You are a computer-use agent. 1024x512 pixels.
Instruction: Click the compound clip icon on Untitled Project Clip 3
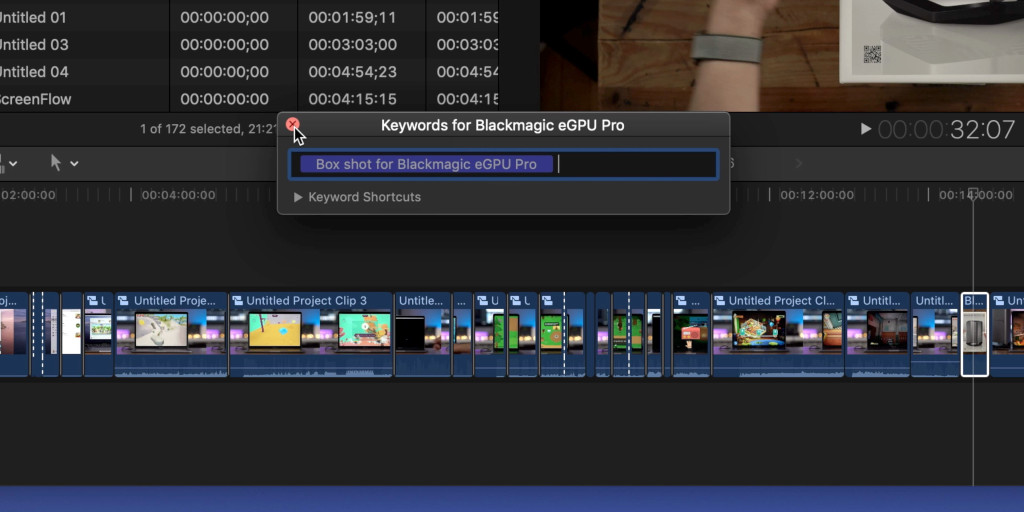(x=237, y=300)
